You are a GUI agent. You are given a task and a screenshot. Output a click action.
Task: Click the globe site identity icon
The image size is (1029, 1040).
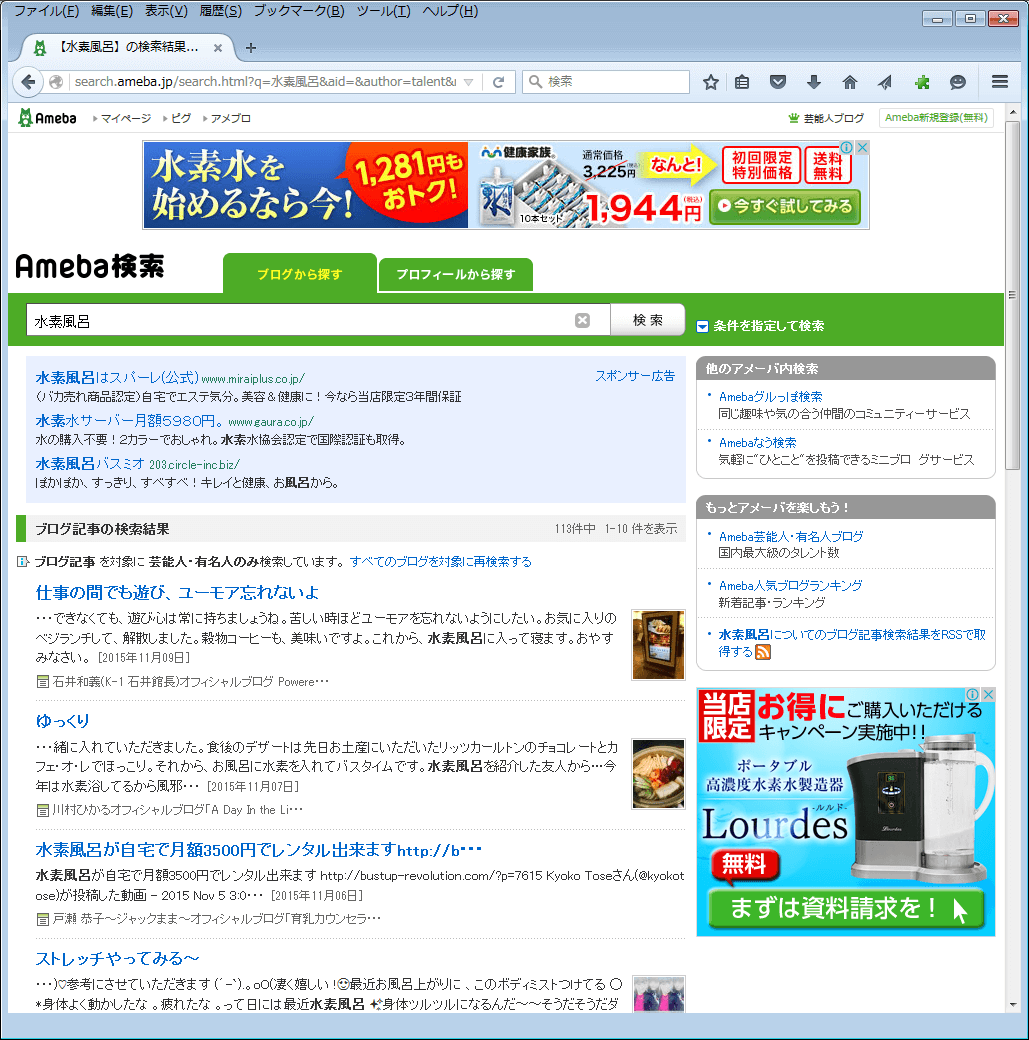(56, 82)
